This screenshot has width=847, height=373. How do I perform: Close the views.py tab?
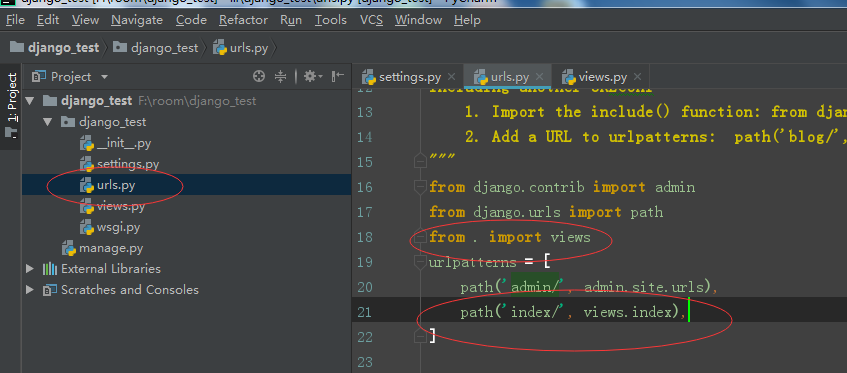click(x=637, y=77)
